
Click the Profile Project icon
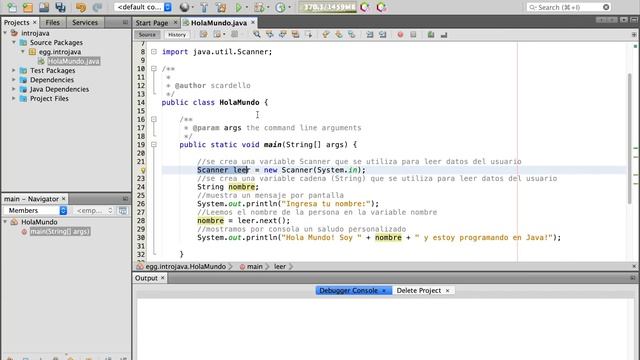(280, 7)
